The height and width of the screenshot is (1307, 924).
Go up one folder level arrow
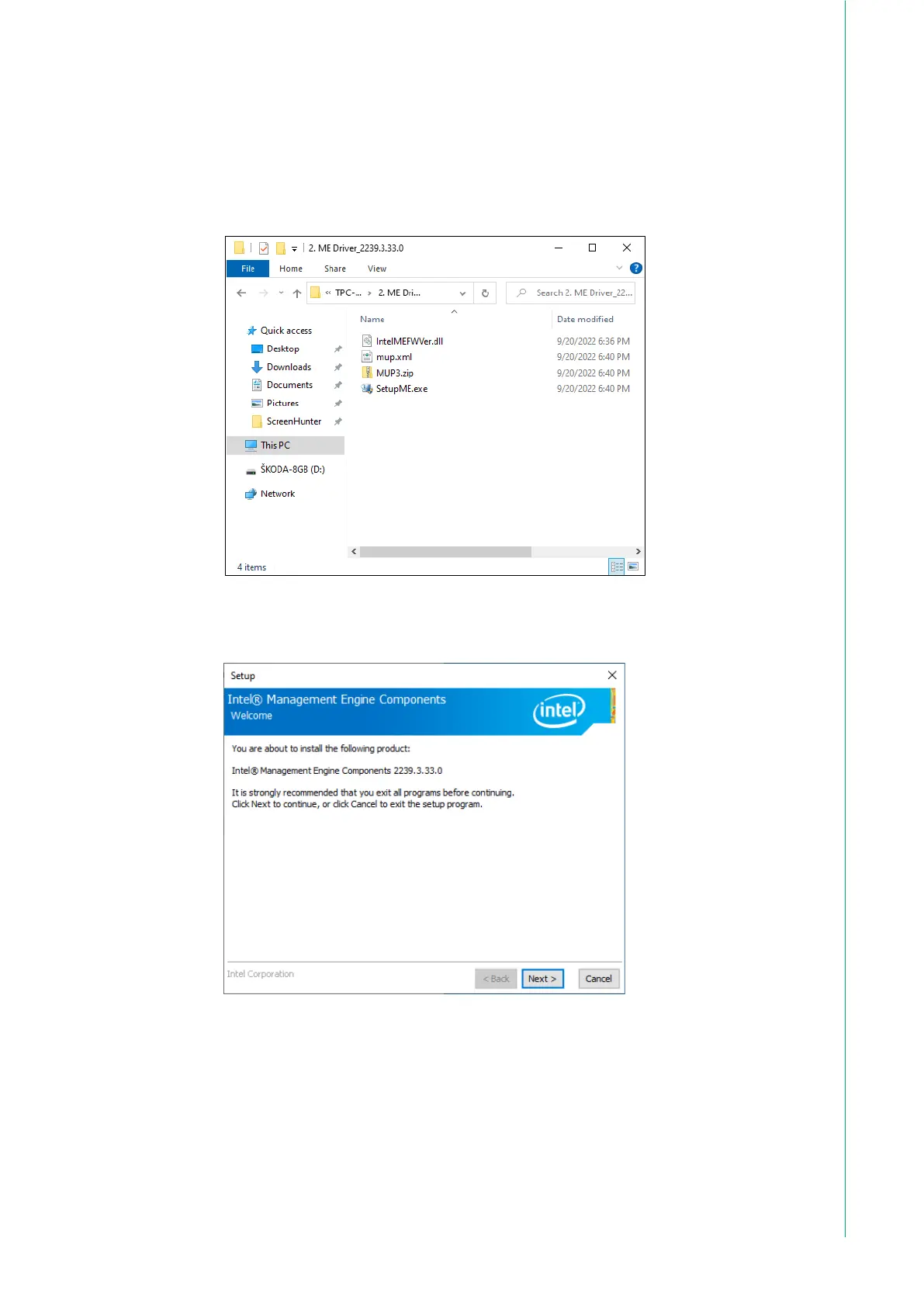pyautogui.click(x=297, y=293)
